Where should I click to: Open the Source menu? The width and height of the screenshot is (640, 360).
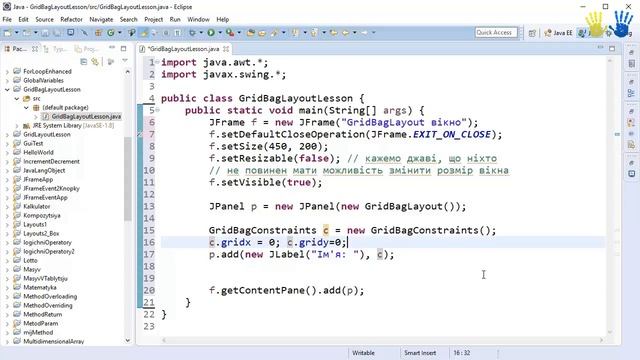pos(44,19)
